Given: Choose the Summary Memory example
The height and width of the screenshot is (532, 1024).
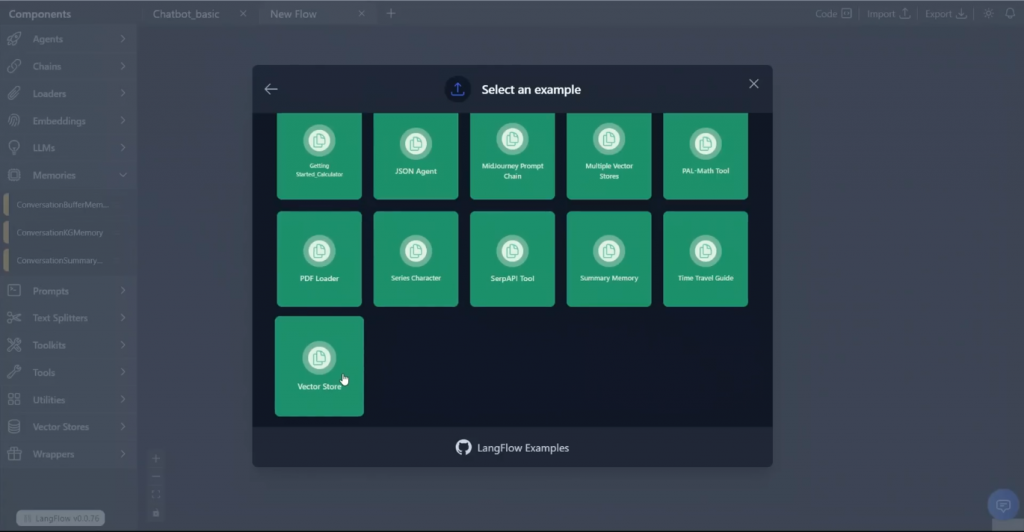Looking at the screenshot, I should coord(609,258).
